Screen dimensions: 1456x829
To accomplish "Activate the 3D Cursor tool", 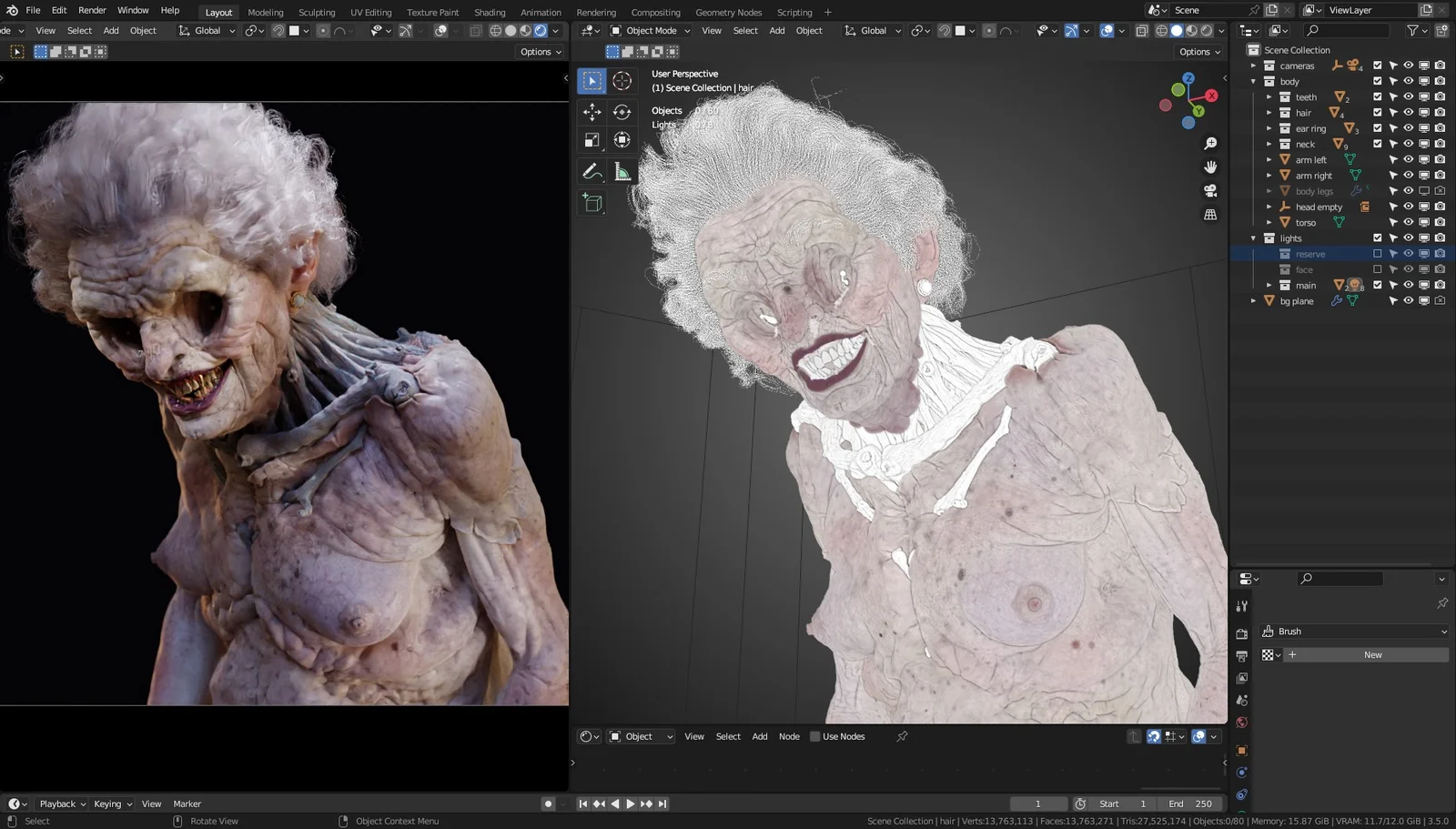I will [622, 80].
